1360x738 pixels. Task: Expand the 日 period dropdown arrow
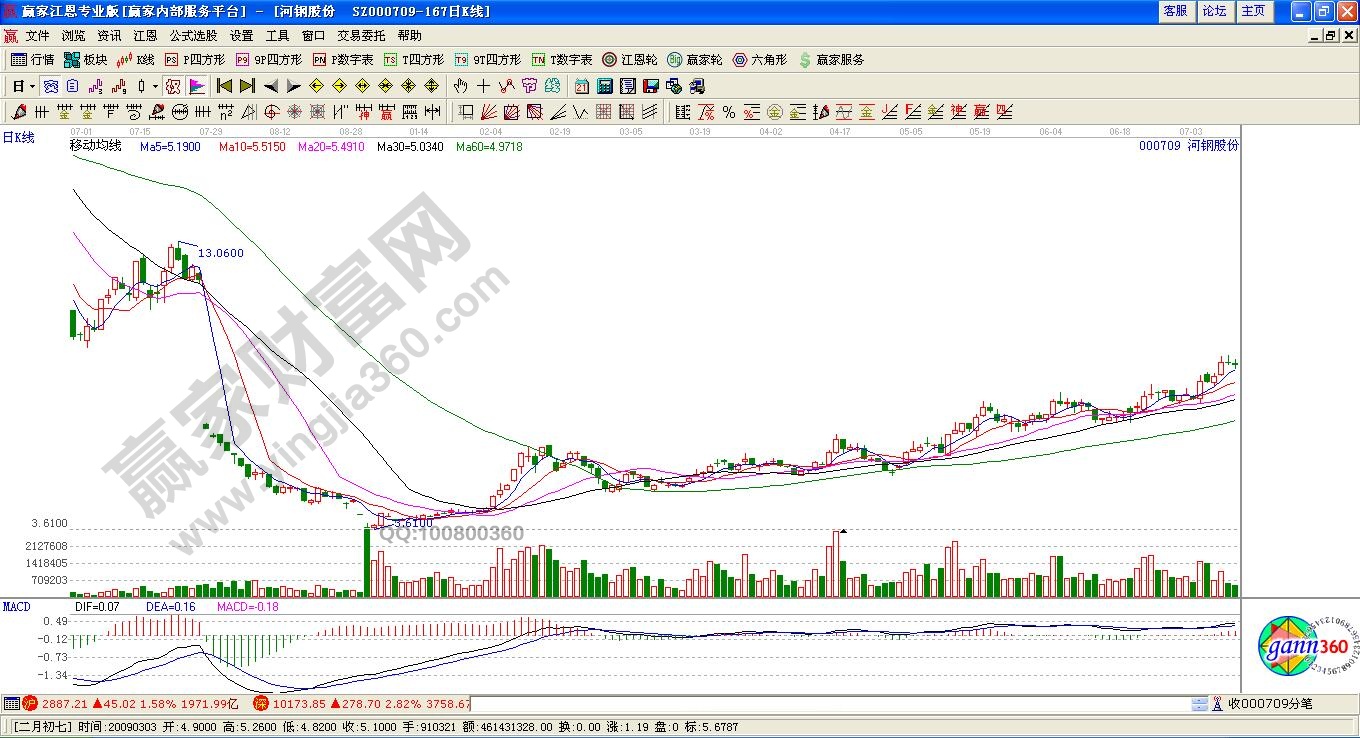[31, 86]
